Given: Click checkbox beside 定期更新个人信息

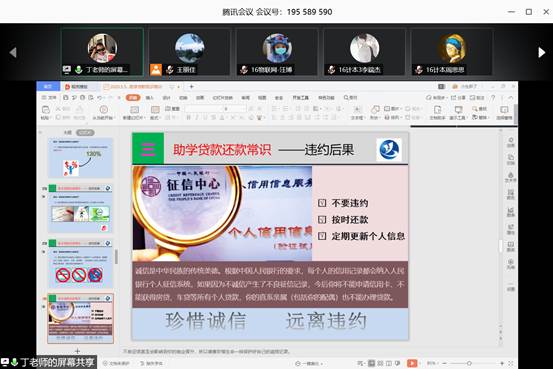Looking at the screenshot, I should click(322, 236).
